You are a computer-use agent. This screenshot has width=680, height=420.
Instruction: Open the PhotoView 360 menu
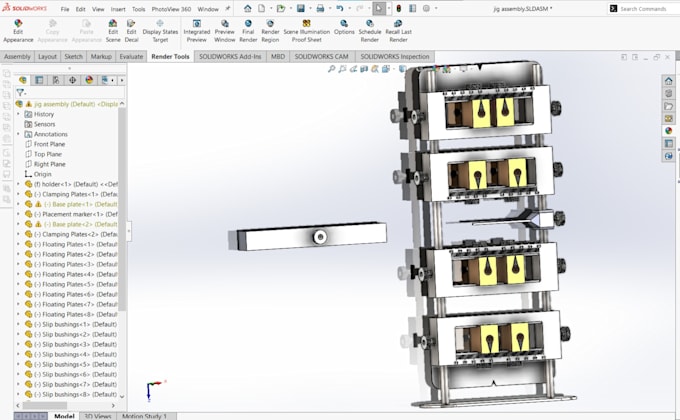click(x=171, y=9)
